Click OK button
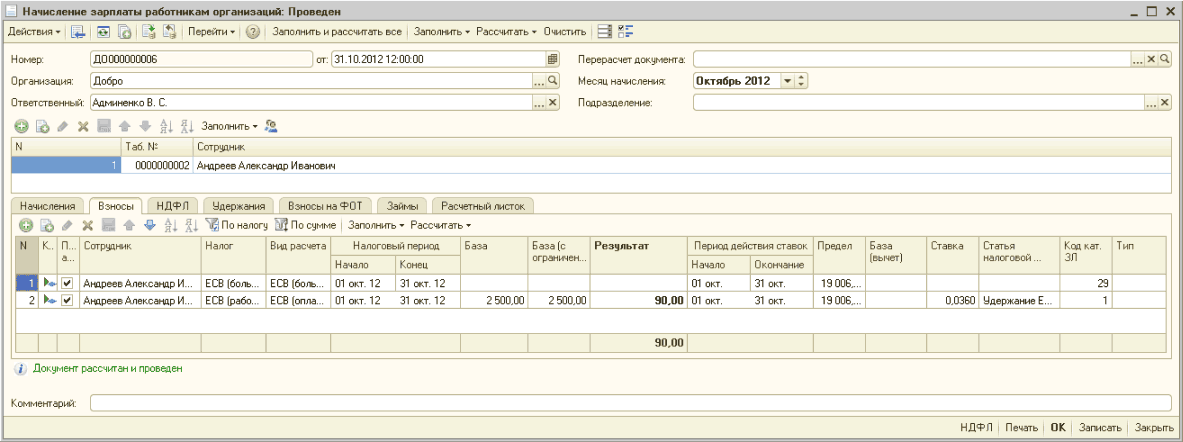Image resolution: width=1183 pixels, height=442 pixels. (1058, 427)
